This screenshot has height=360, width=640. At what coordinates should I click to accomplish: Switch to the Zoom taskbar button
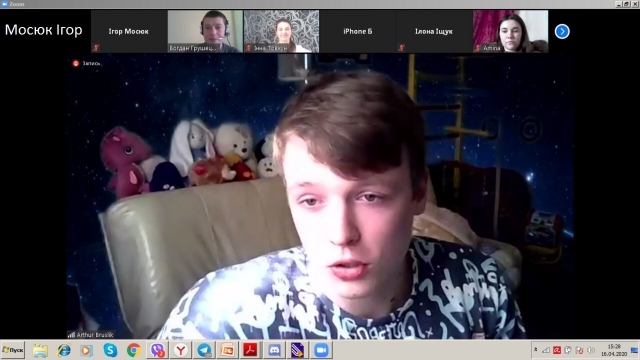(x=321, y=350)
